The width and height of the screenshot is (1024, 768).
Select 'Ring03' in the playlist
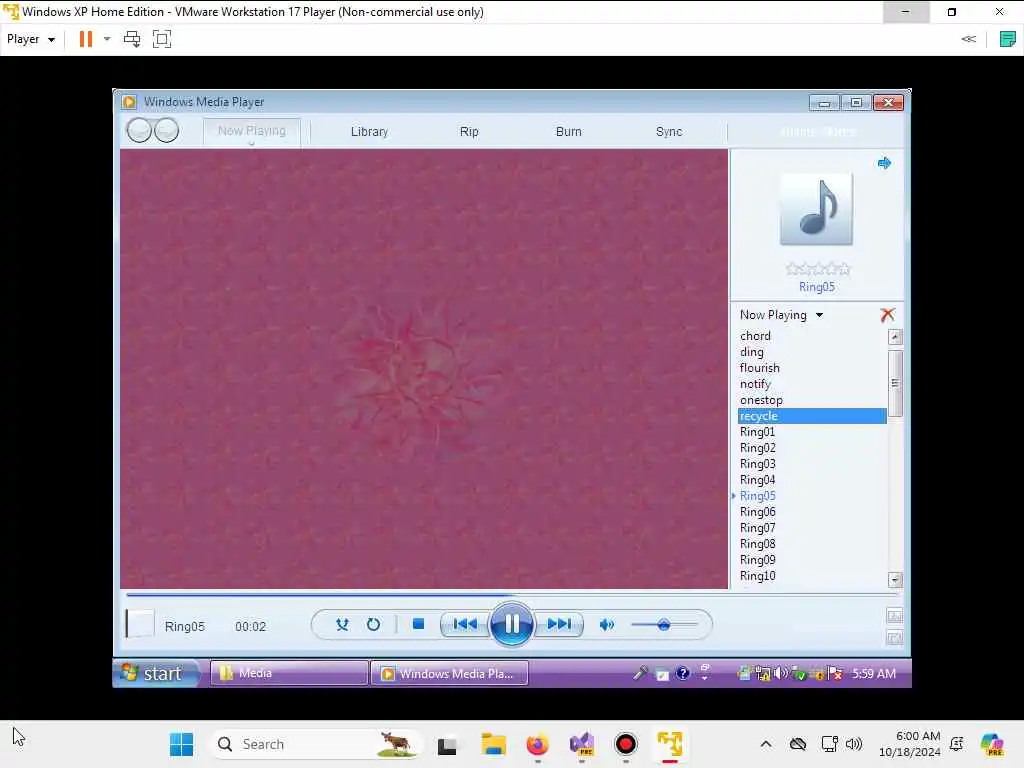point(758,464)
